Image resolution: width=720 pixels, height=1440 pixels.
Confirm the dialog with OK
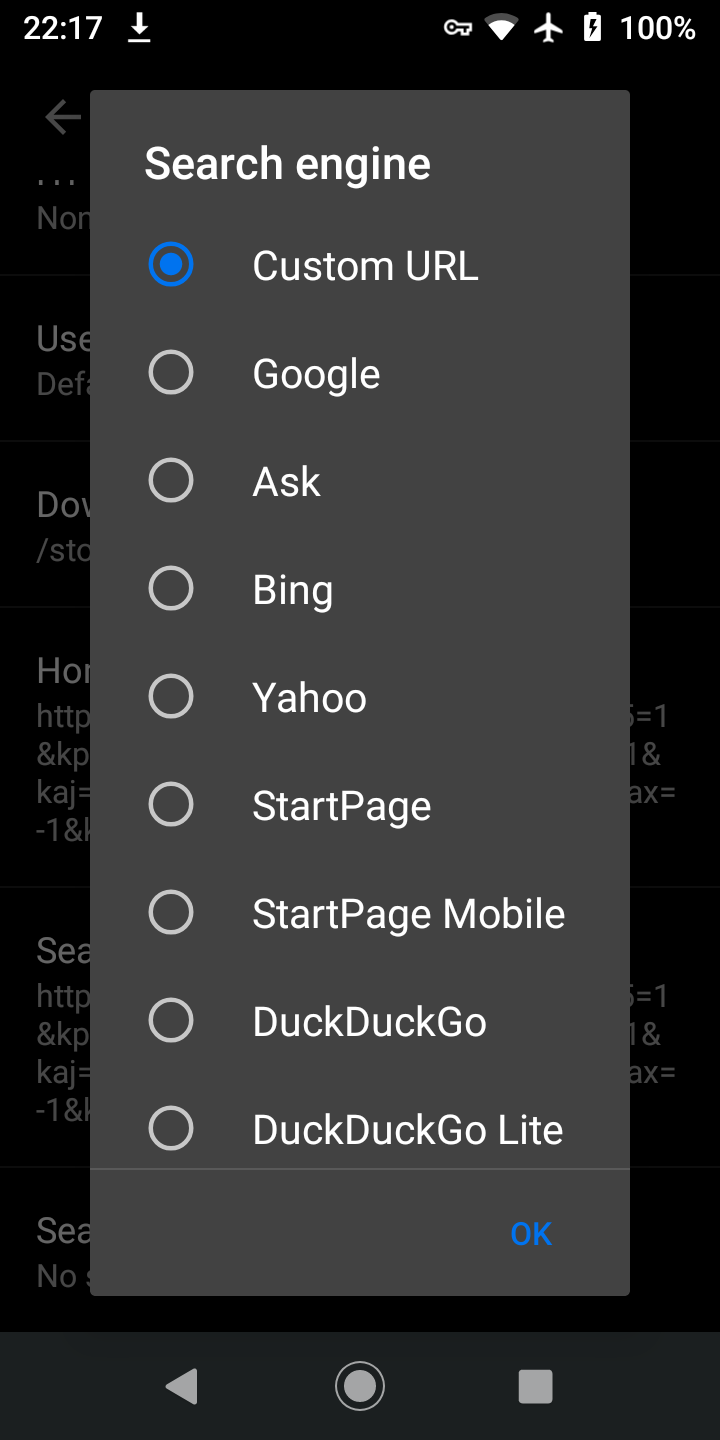pos(530,1234)
